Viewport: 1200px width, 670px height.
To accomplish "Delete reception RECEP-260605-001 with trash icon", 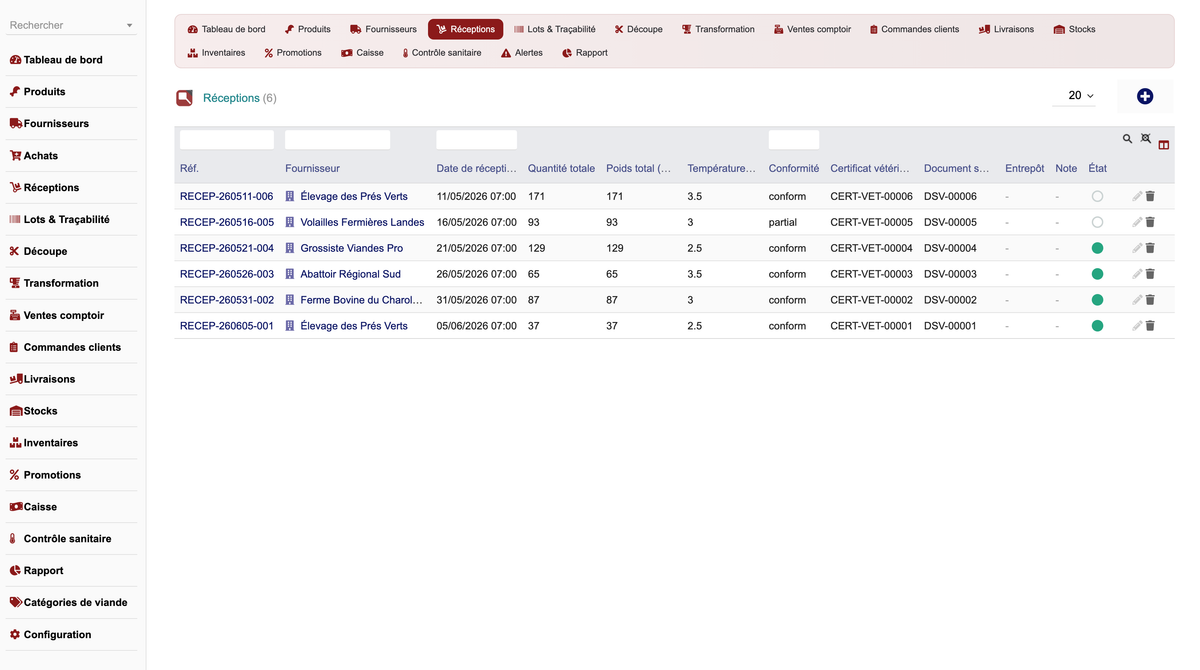I will pyautogui.click(x=1150, y=326).
